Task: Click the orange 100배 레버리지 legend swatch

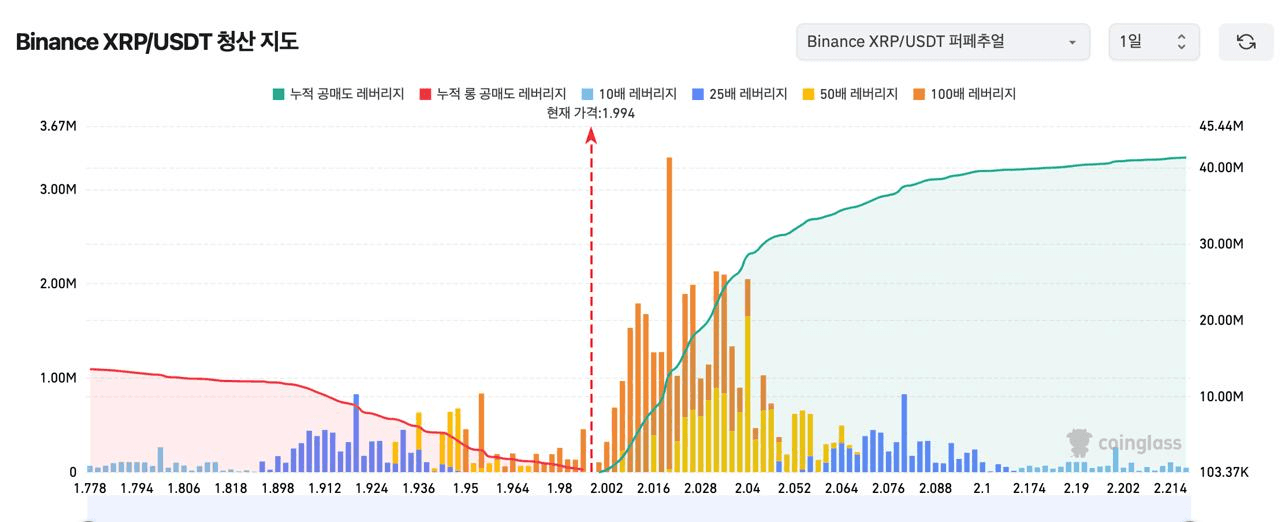Action: [x=918, y=94]
